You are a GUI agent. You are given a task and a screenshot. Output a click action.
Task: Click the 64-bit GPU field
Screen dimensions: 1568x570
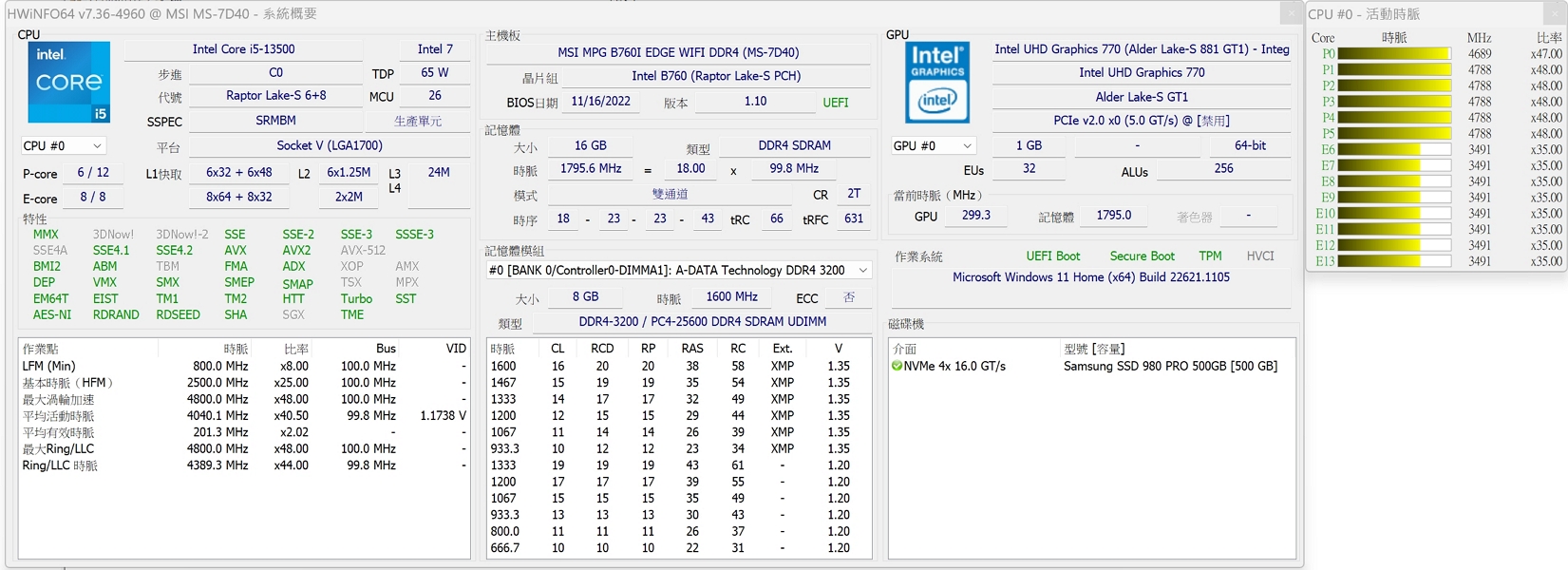point(1250,145)
